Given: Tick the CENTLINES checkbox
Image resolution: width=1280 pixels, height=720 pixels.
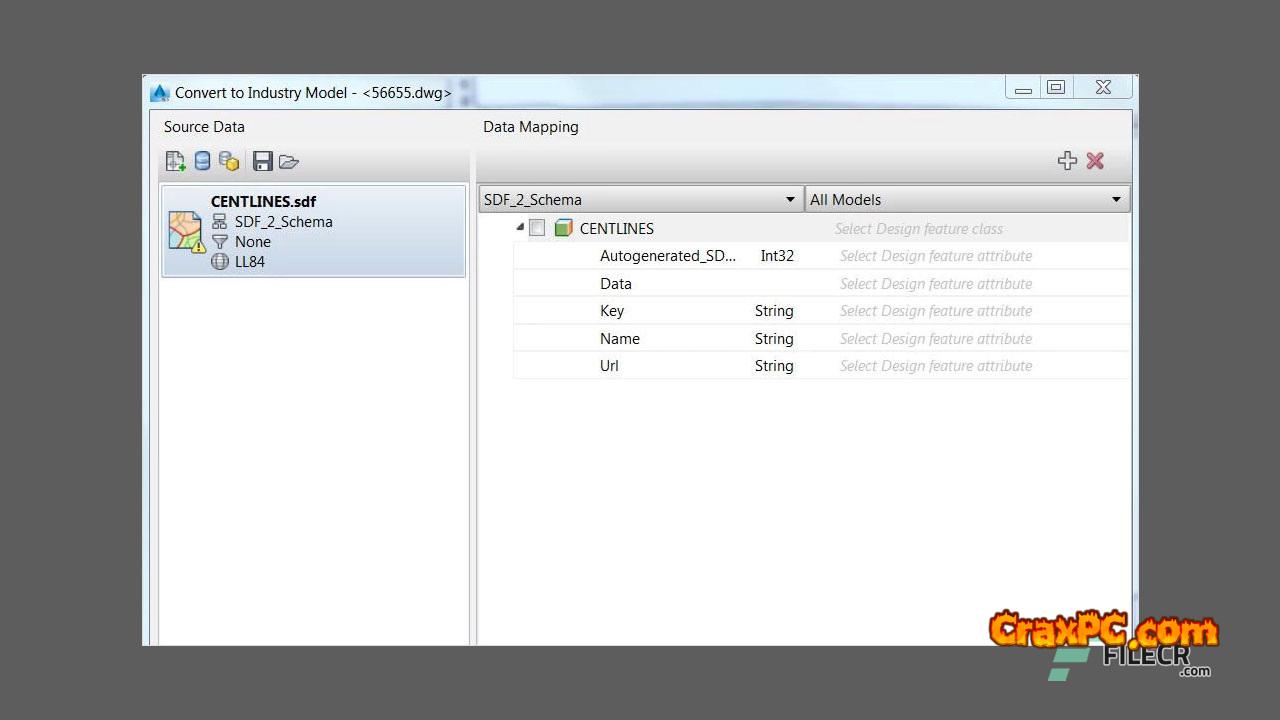Looking at the screenshot, I should click(537, 228).
